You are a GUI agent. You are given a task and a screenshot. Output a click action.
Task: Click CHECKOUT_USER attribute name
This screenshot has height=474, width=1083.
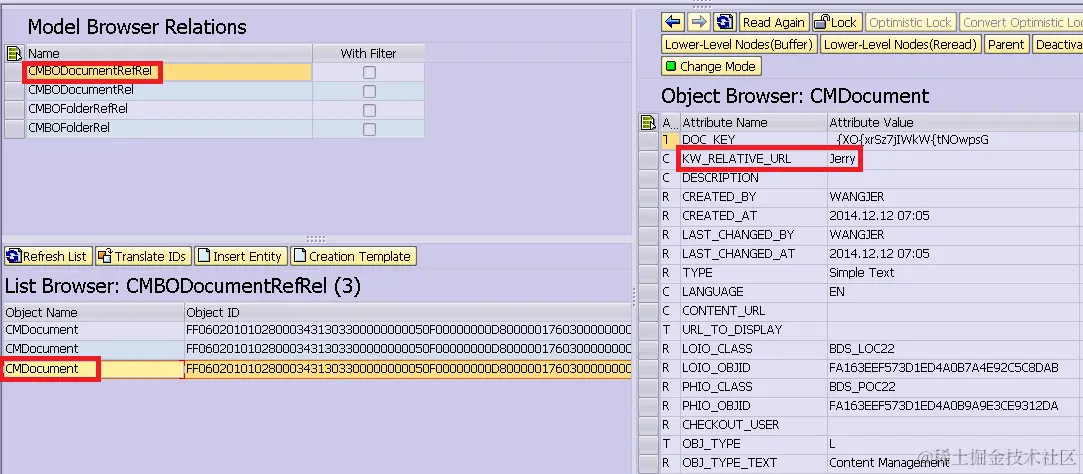click(x=731, y=425)
